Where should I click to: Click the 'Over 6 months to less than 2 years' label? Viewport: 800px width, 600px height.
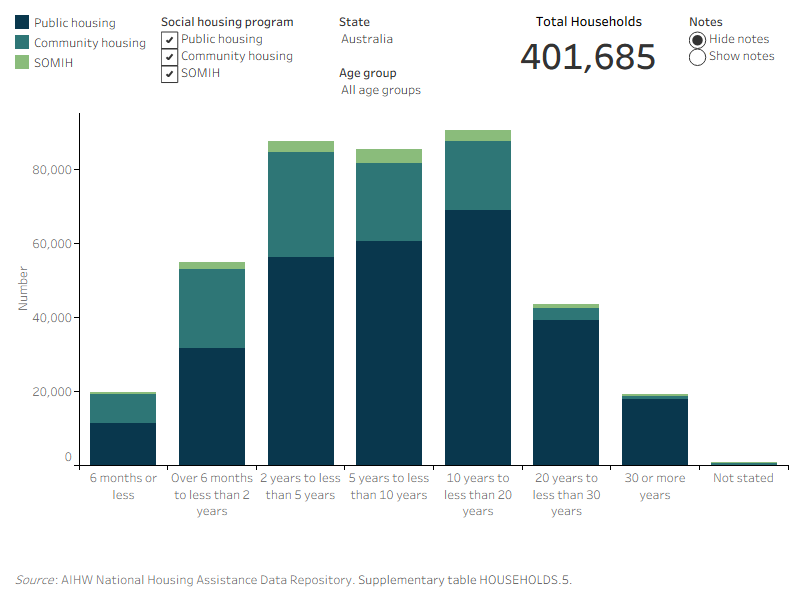(x=212, y=494)
